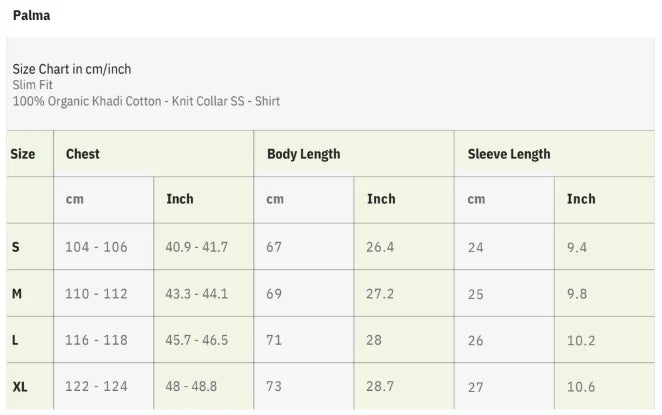Click the Size column header
662x415 pixels.
23,154
